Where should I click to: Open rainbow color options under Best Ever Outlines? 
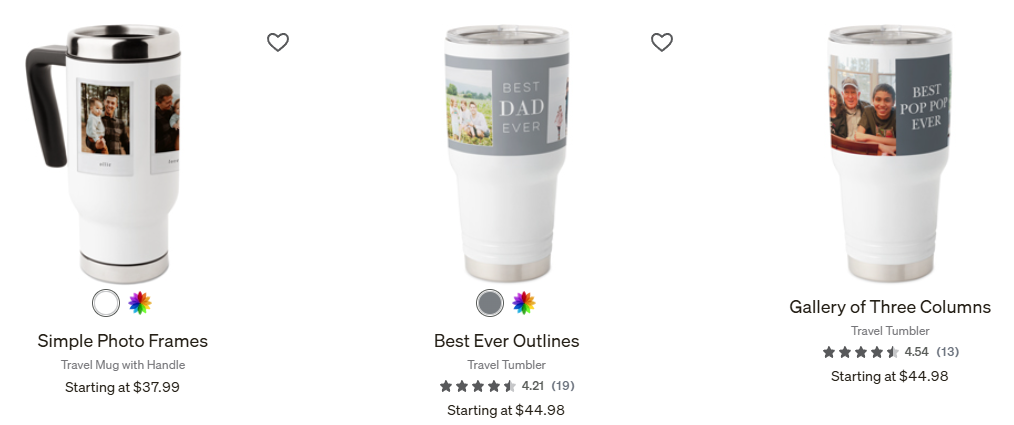click(524, 303)
